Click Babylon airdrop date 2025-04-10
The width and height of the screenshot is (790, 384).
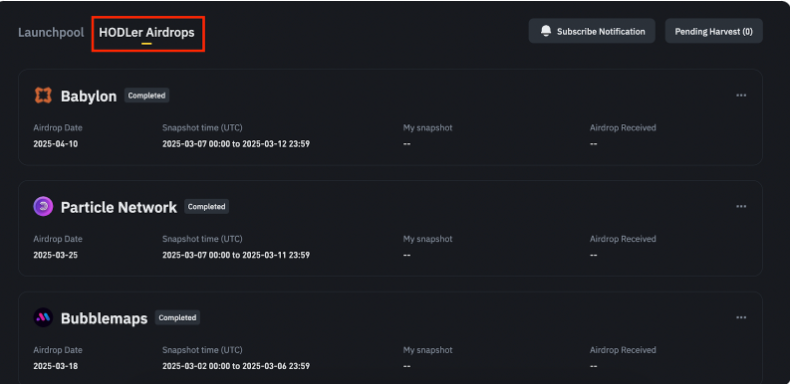[x=55, y=144]
